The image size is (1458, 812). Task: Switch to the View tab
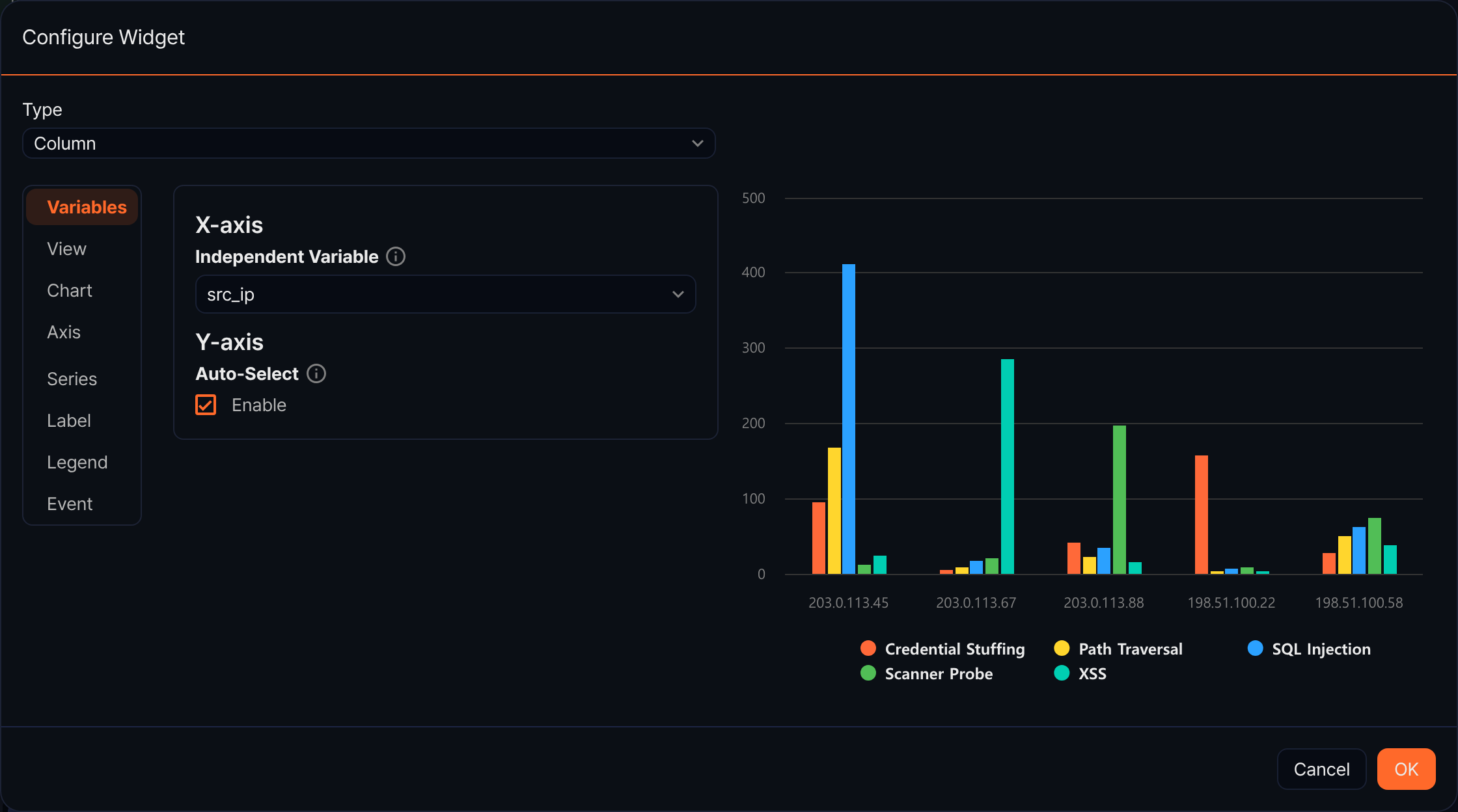point(66,249)
